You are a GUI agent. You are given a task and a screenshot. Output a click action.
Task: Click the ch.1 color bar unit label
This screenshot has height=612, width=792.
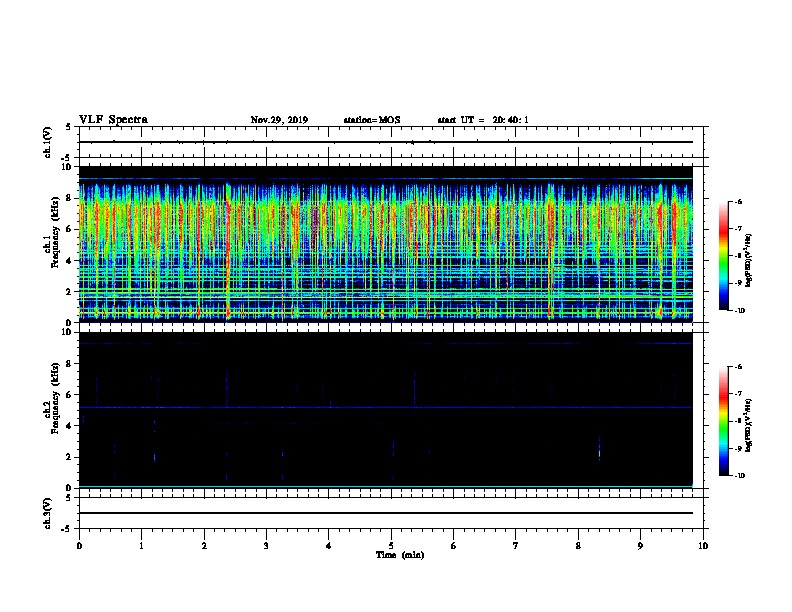pos(749,260)
